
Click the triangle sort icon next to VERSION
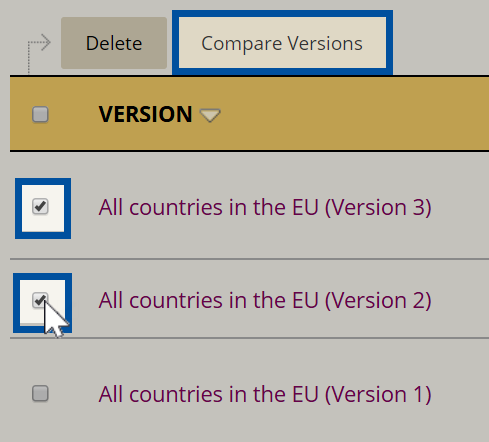click(x=210, y=115)
